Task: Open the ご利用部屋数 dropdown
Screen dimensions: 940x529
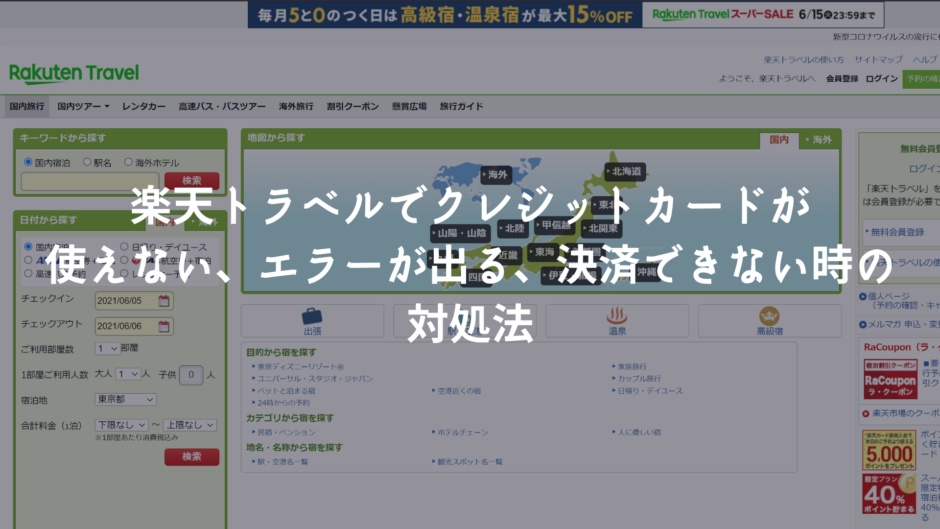Action: (x=107, y=348)
